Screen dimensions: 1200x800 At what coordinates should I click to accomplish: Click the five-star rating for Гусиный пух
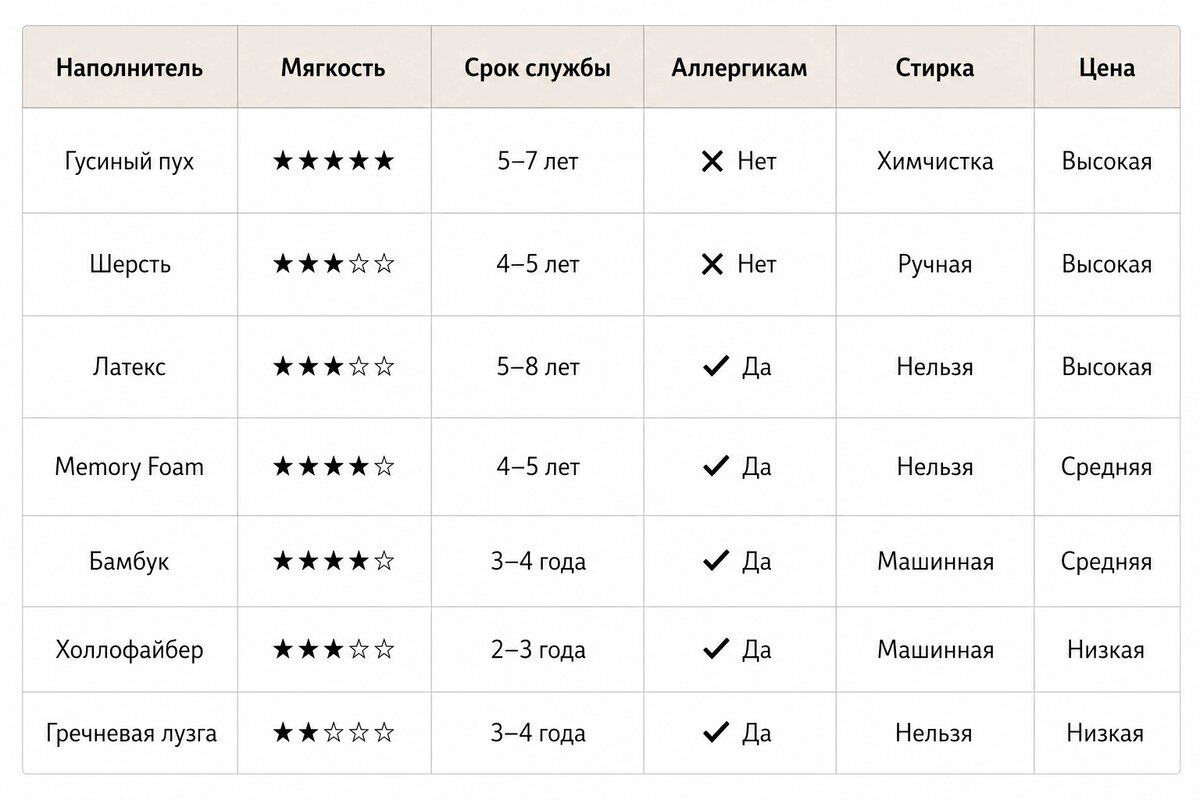pyautogui.click(x=334, y=161)
